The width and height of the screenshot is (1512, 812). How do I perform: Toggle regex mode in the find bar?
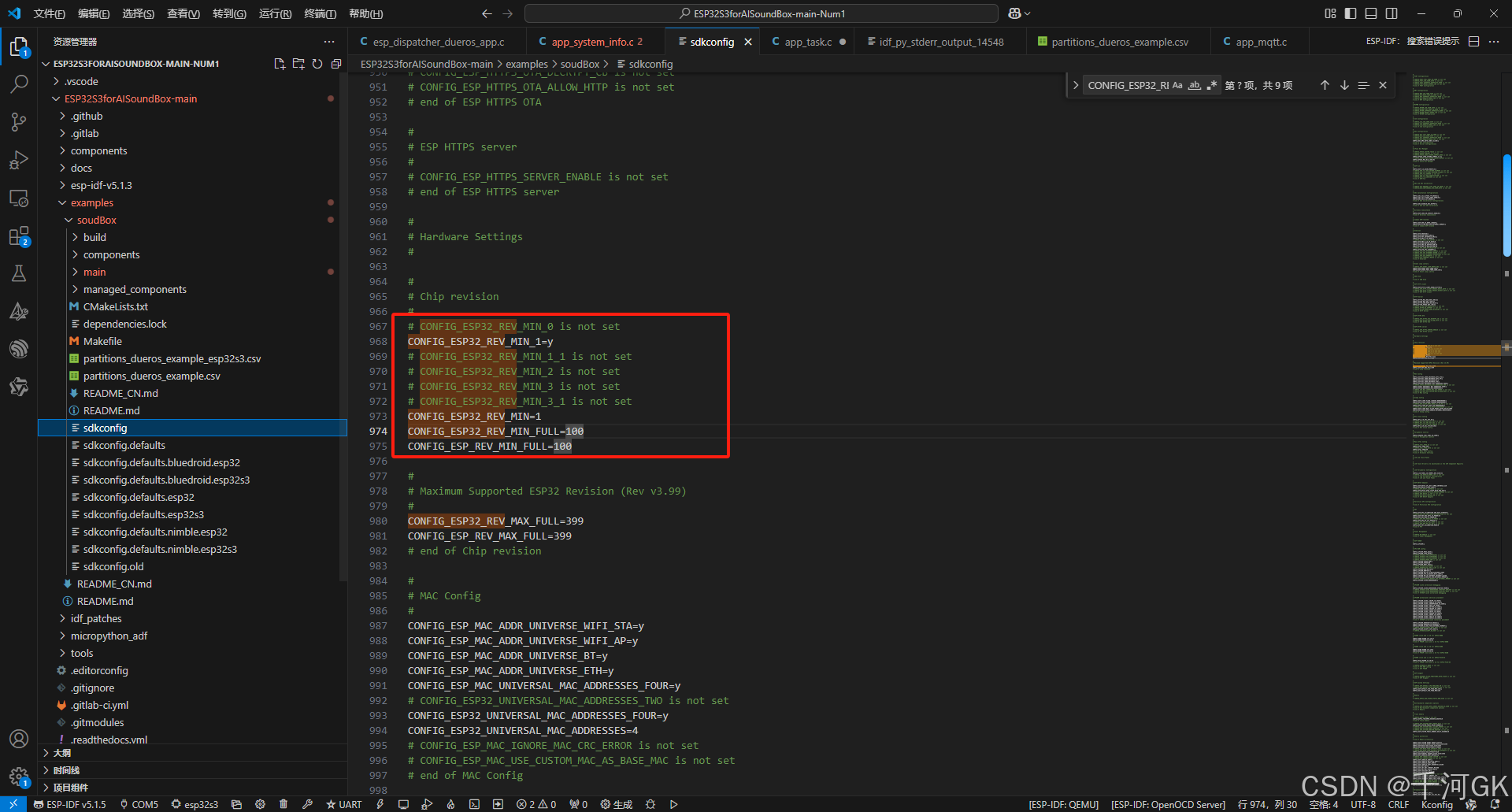tap(1213, 85)
